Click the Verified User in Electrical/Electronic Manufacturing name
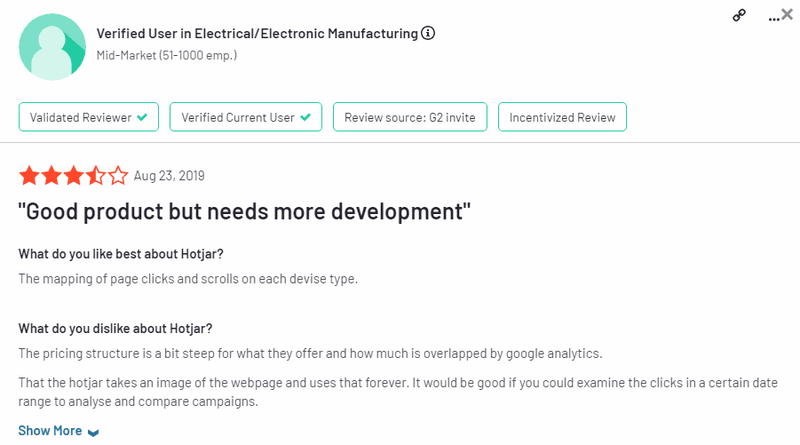 tap(256, 33)
